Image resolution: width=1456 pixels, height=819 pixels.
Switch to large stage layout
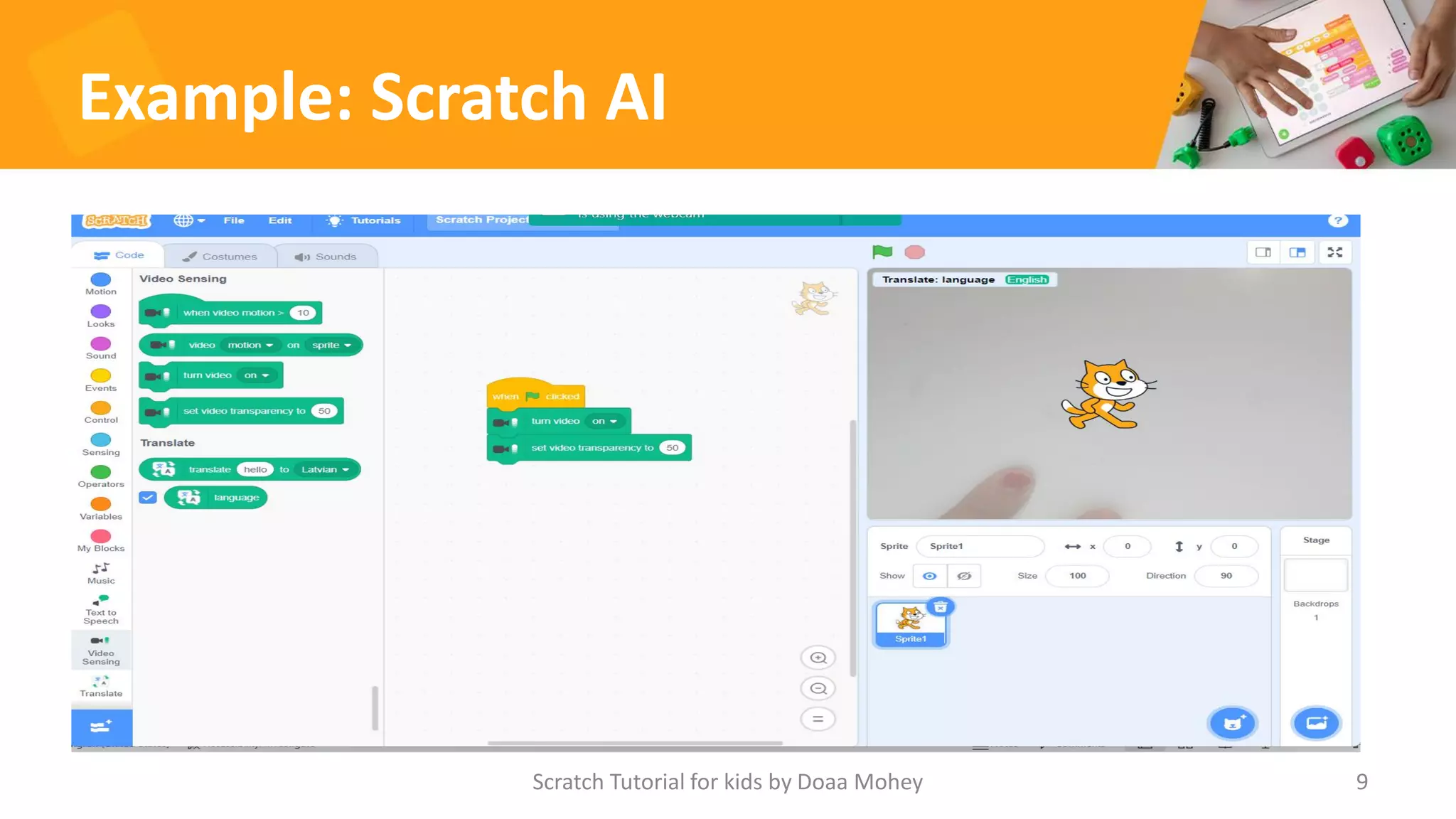tap(1297, 252)
